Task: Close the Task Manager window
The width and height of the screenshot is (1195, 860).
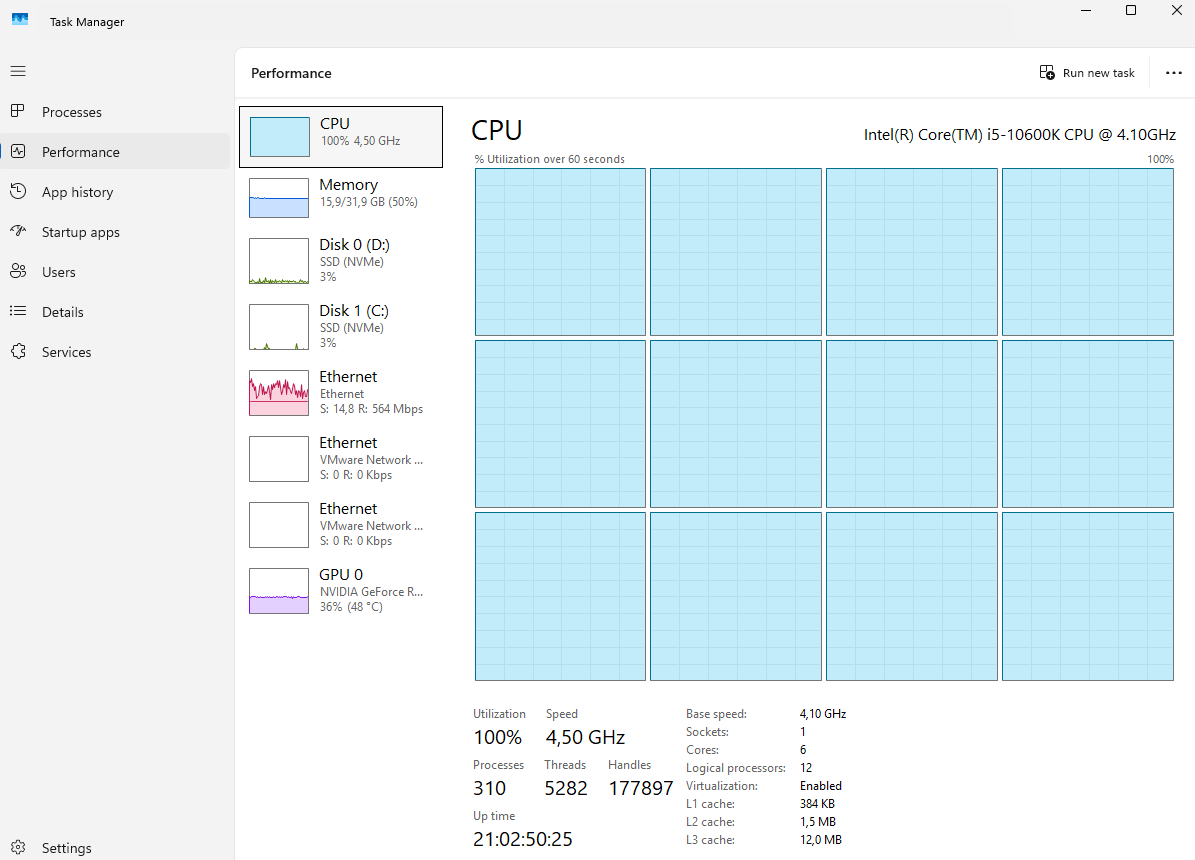Action: pos(1176,10)
